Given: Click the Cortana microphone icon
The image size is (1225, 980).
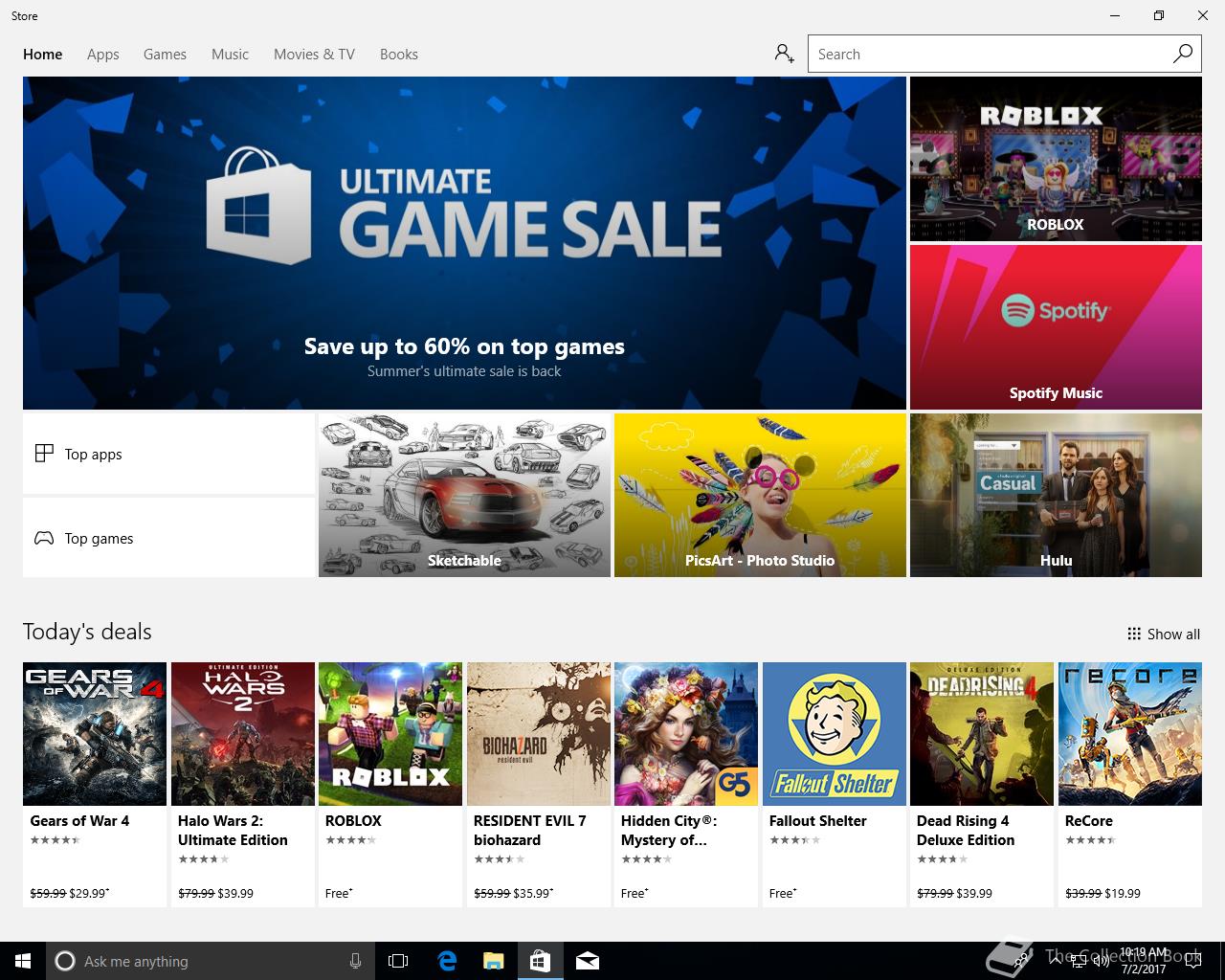Looking at the screenshot, I should pyautogui.click(x=355, y=961).
